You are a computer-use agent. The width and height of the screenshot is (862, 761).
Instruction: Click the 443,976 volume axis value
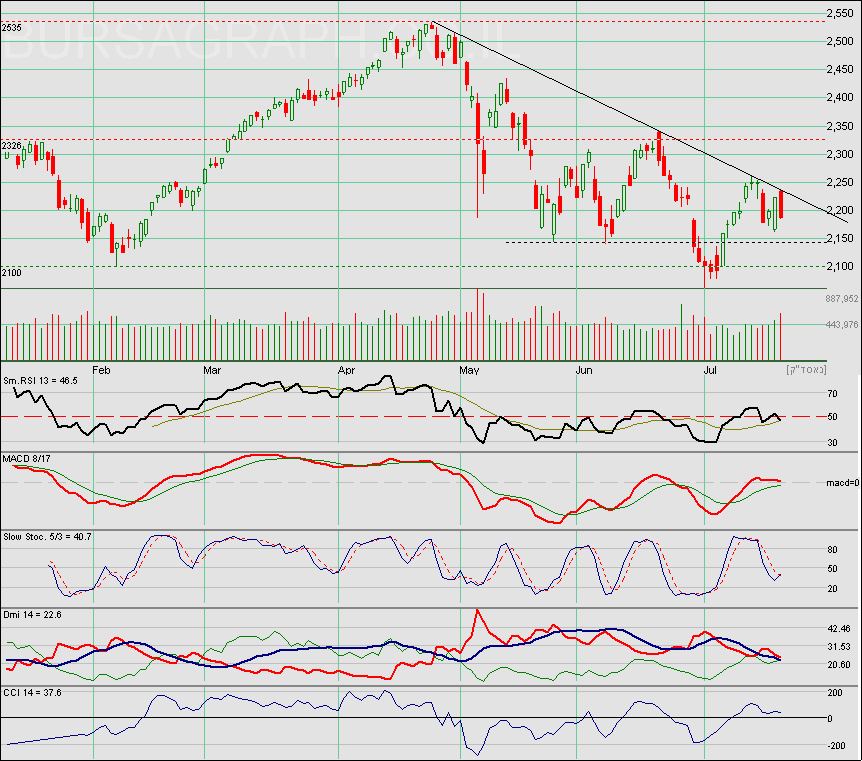tap(842, 325)
